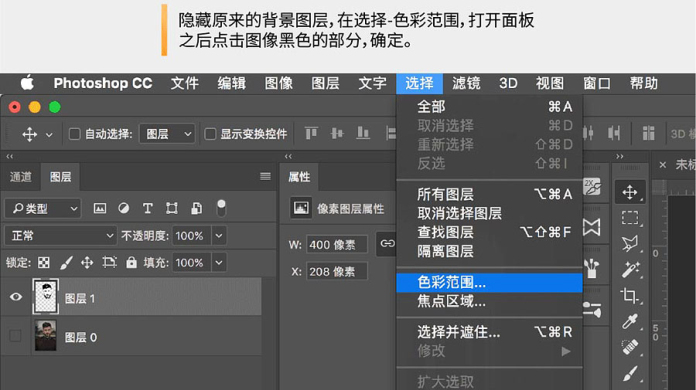Select the Crop tool in toolbar
Viewport: 696px width, 390px height.
[x=630, y=295]
